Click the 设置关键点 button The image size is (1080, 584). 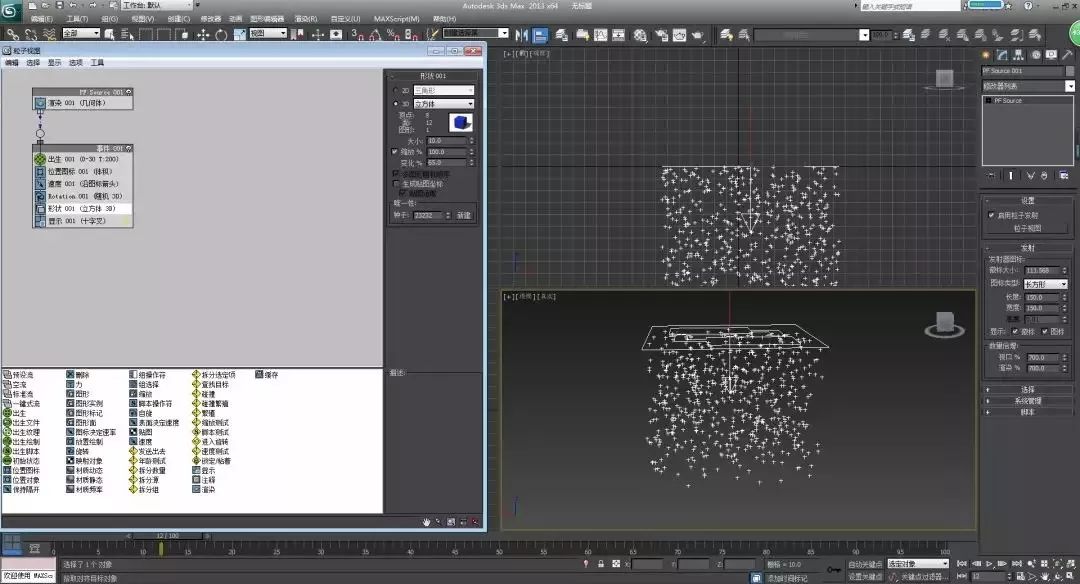point(865,576)
